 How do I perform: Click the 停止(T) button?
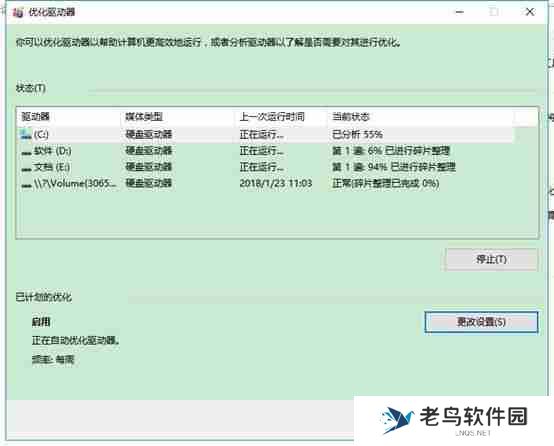(x=491, y=259)
